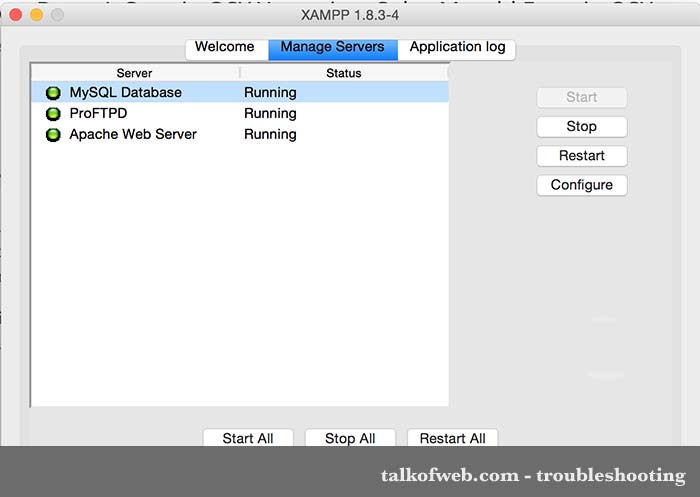
Task: Click the Start All button
Action: click(x=248, y=438)
